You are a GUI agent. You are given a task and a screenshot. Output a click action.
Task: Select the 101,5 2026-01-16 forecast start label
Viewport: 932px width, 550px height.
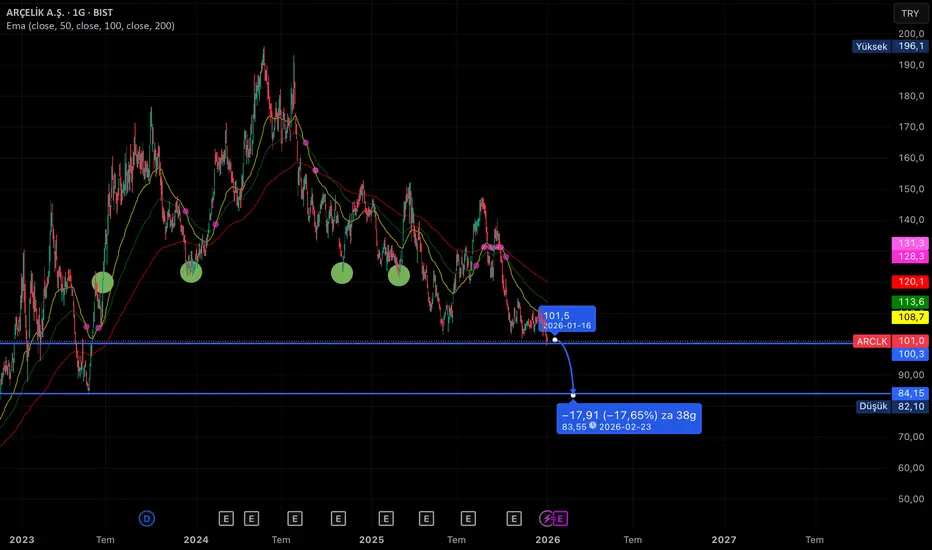click(567, 319)
